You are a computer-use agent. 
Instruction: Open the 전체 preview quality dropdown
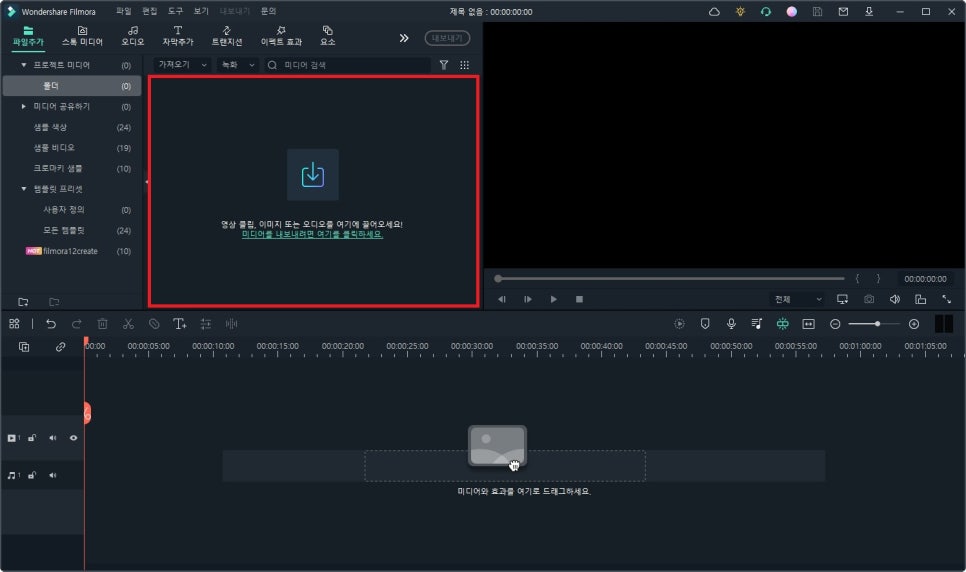pyautogui.click(x=797, y=299)
